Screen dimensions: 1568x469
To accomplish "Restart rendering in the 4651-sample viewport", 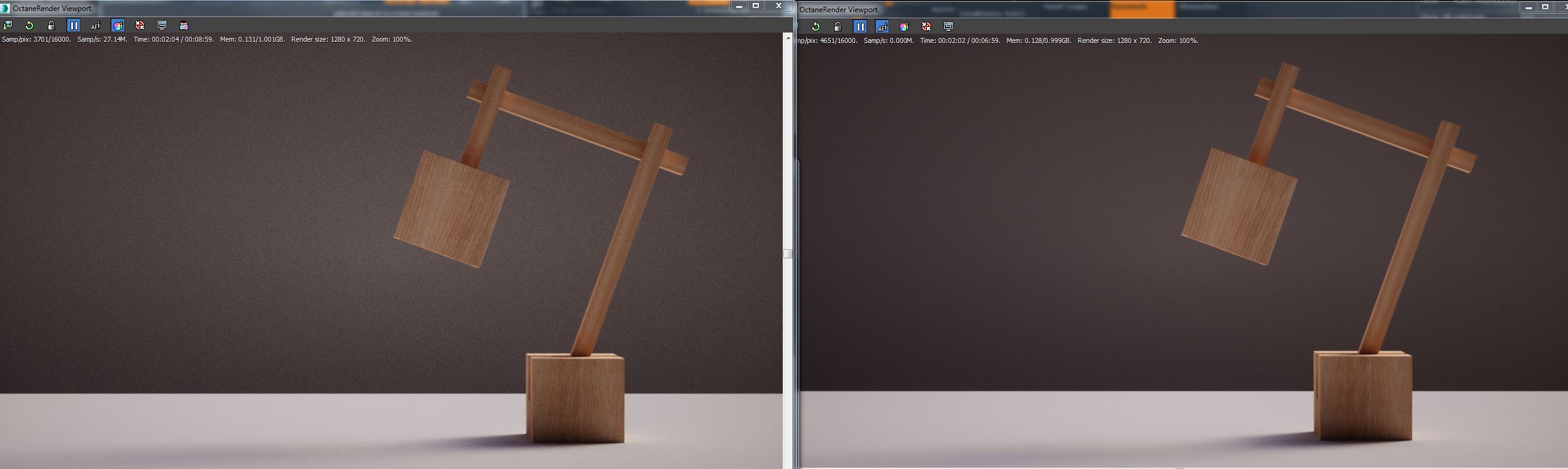I will (816, 26).
